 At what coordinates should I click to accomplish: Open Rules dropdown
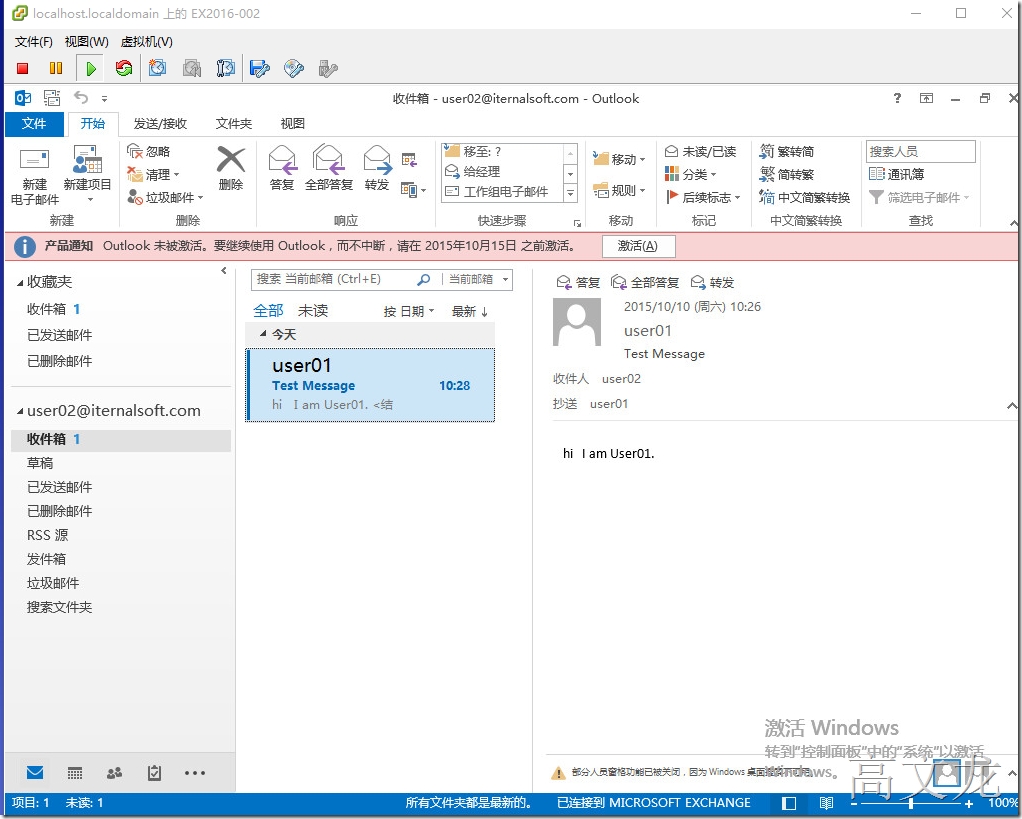pyautogui.click(x=619, y=190)
